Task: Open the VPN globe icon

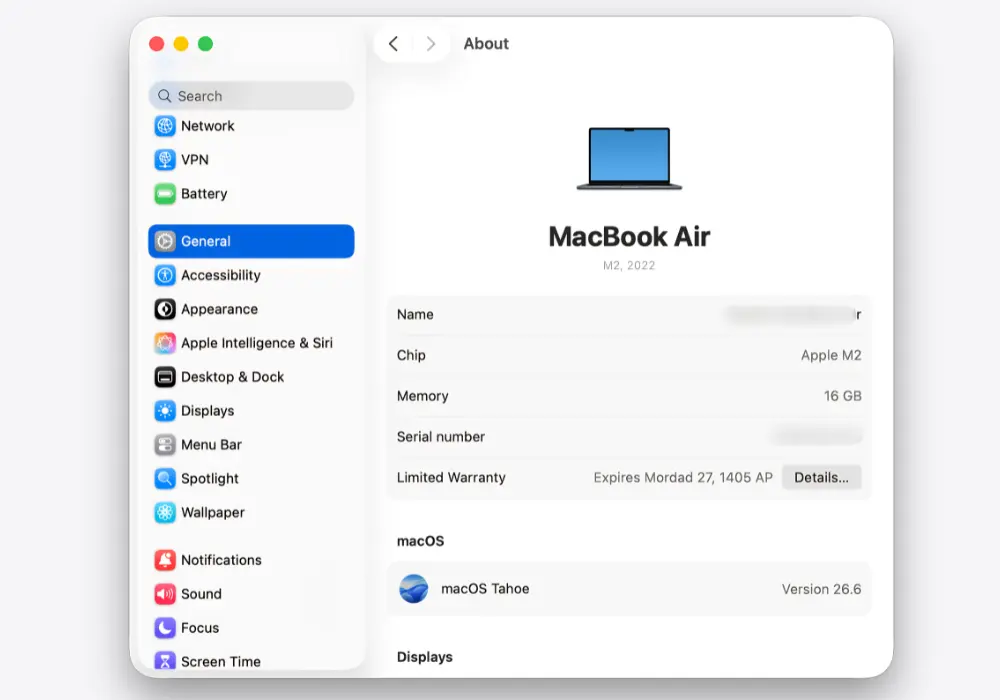Action: pos(165,160)
